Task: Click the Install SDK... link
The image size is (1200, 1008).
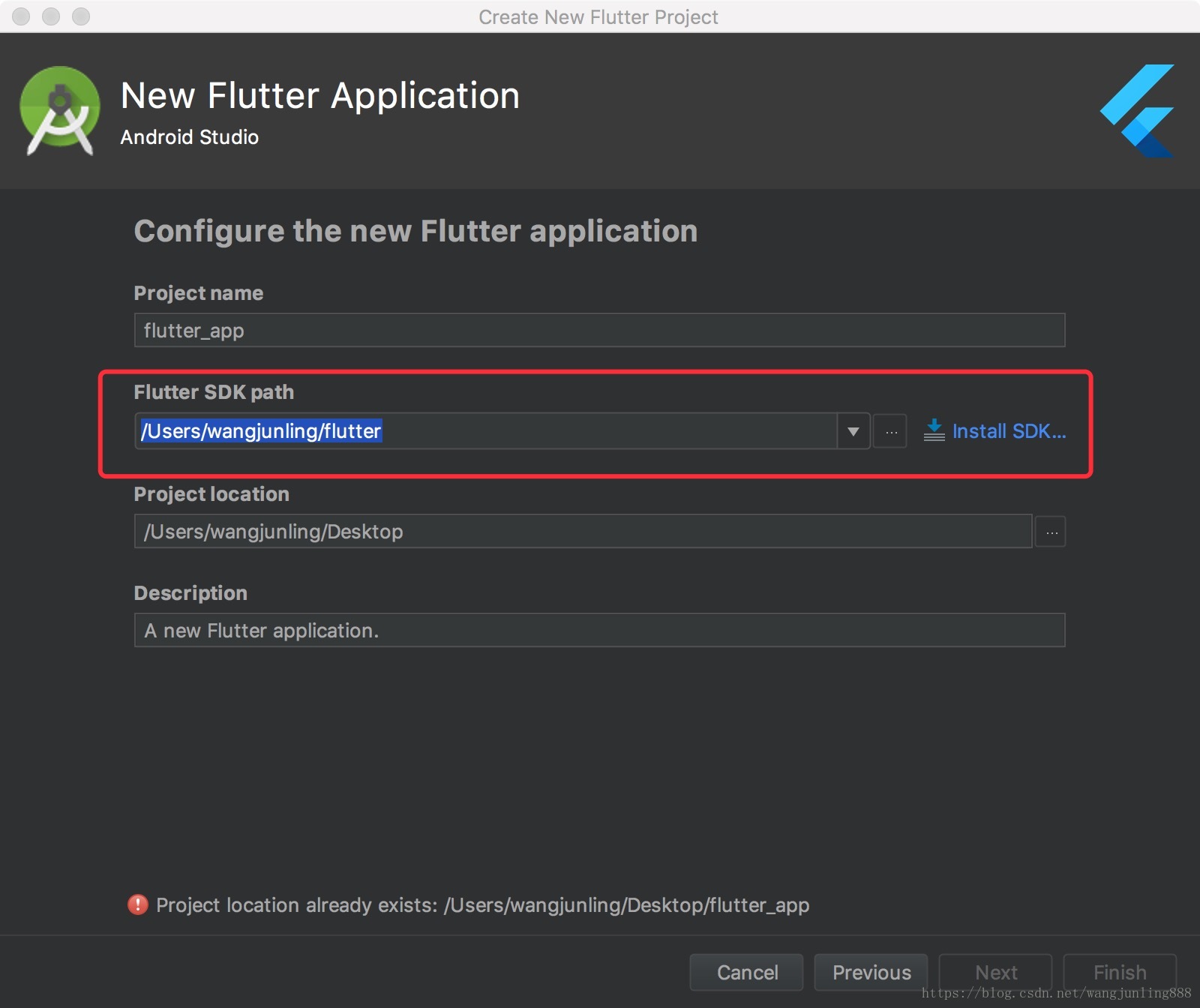Action: tap(1009, 431)
